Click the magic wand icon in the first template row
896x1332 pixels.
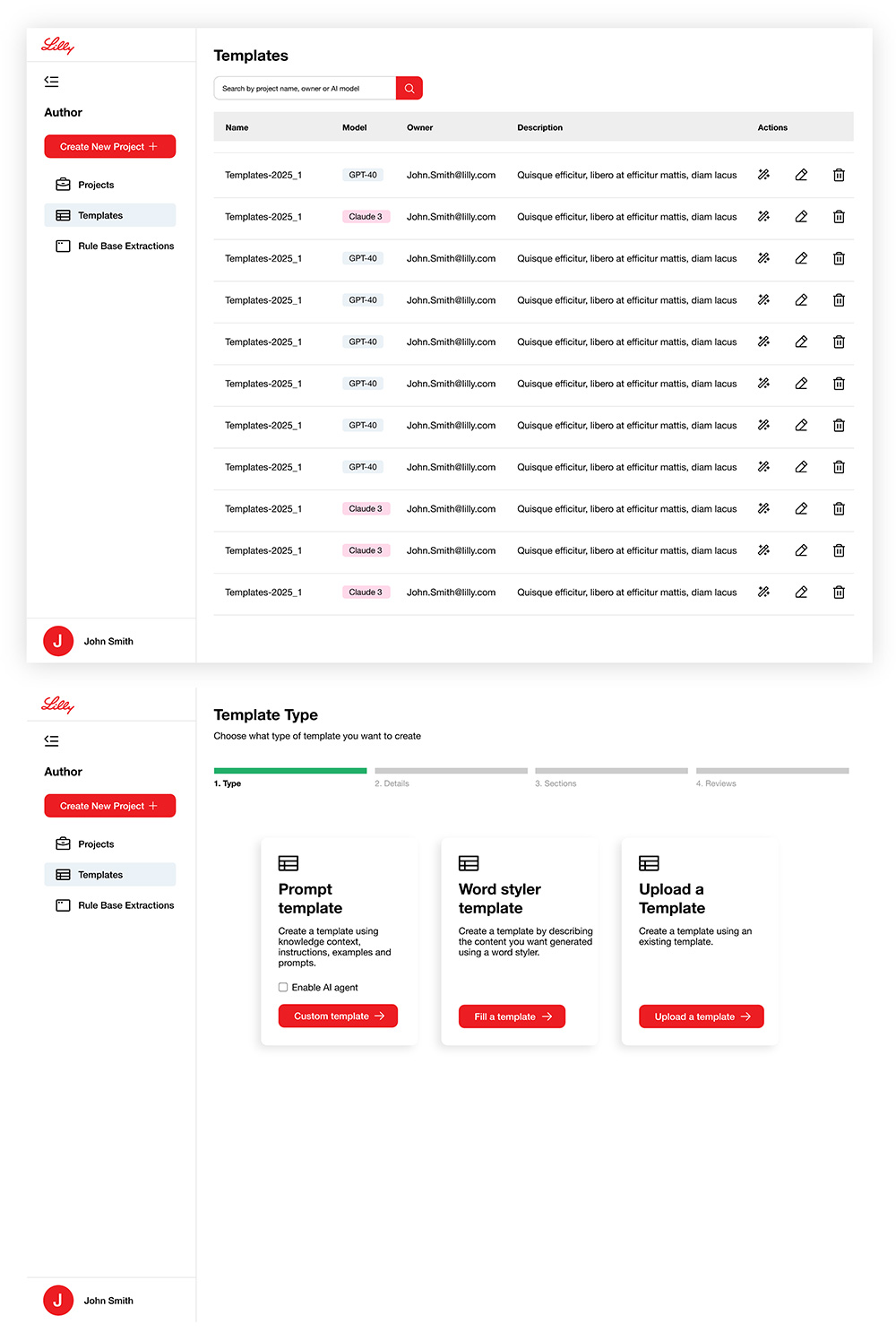[763, 175]
